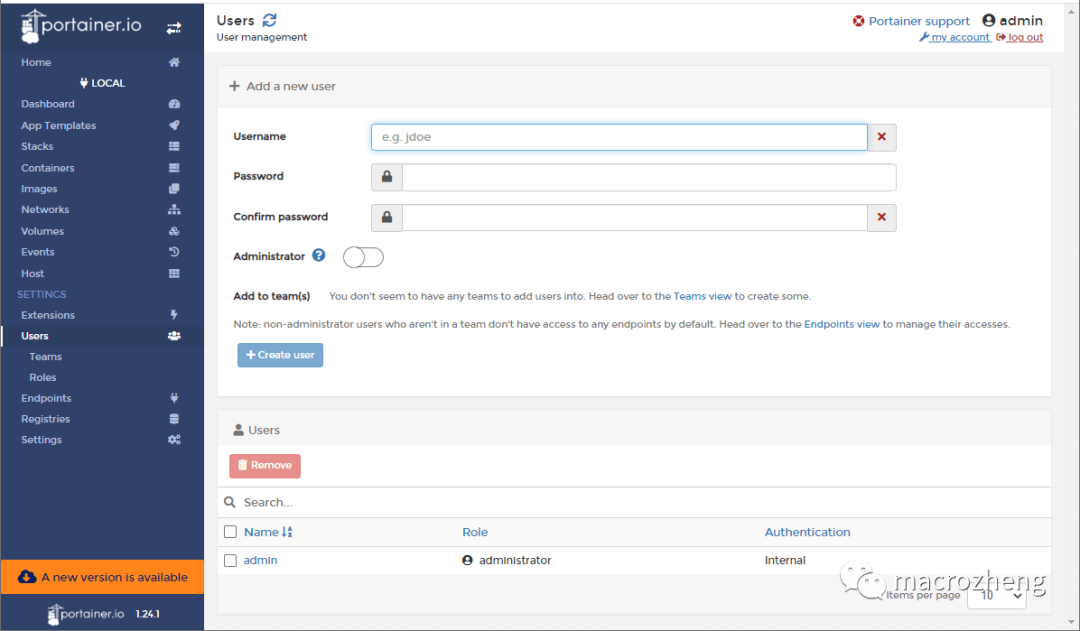Click the Host grid icon

(x=174, y=273)
